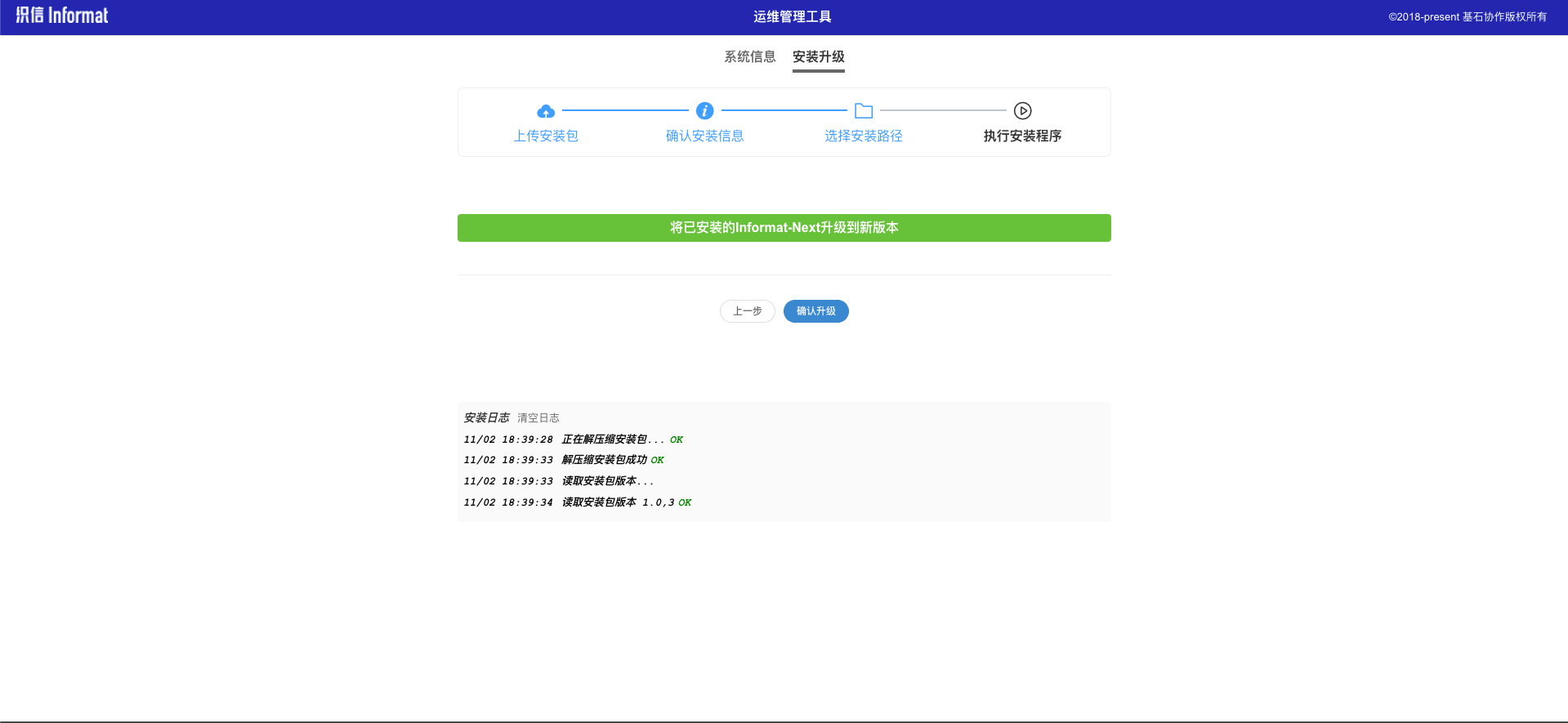Clear logs via the 清空日志 link
The image size is (1568, 723).
[538, 418]
